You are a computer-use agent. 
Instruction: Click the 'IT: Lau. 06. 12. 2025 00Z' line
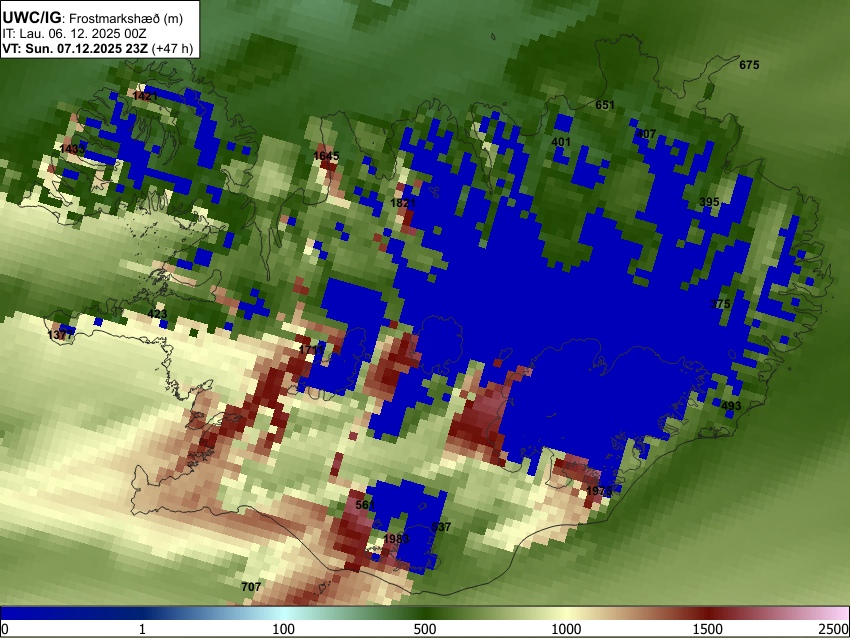tap(74, 34)
